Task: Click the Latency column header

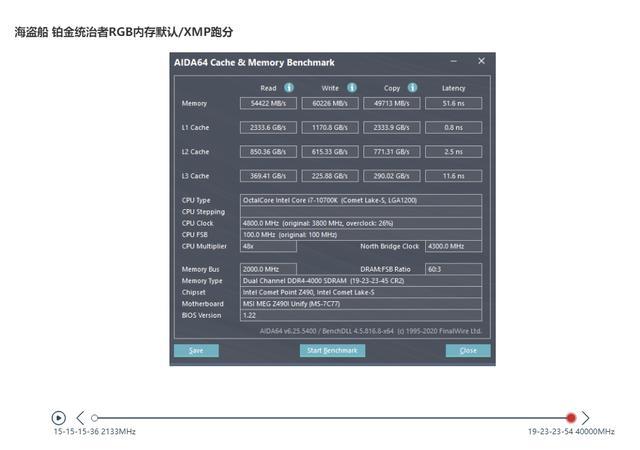Action: 453,88
